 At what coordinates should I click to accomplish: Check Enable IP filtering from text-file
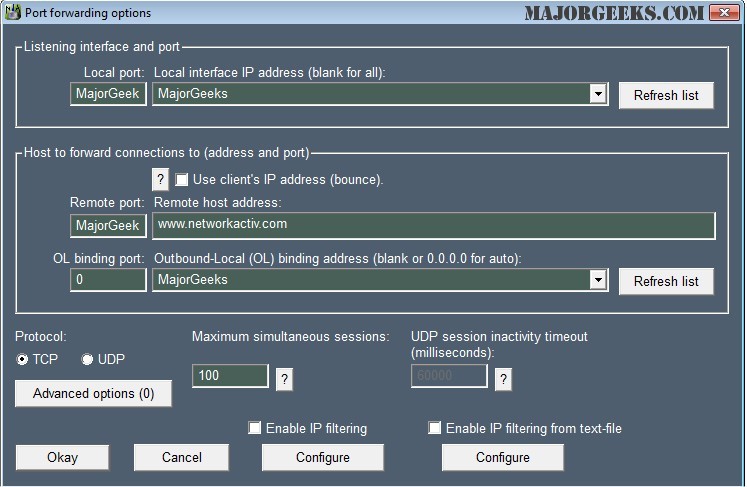[x=434, y=427]
